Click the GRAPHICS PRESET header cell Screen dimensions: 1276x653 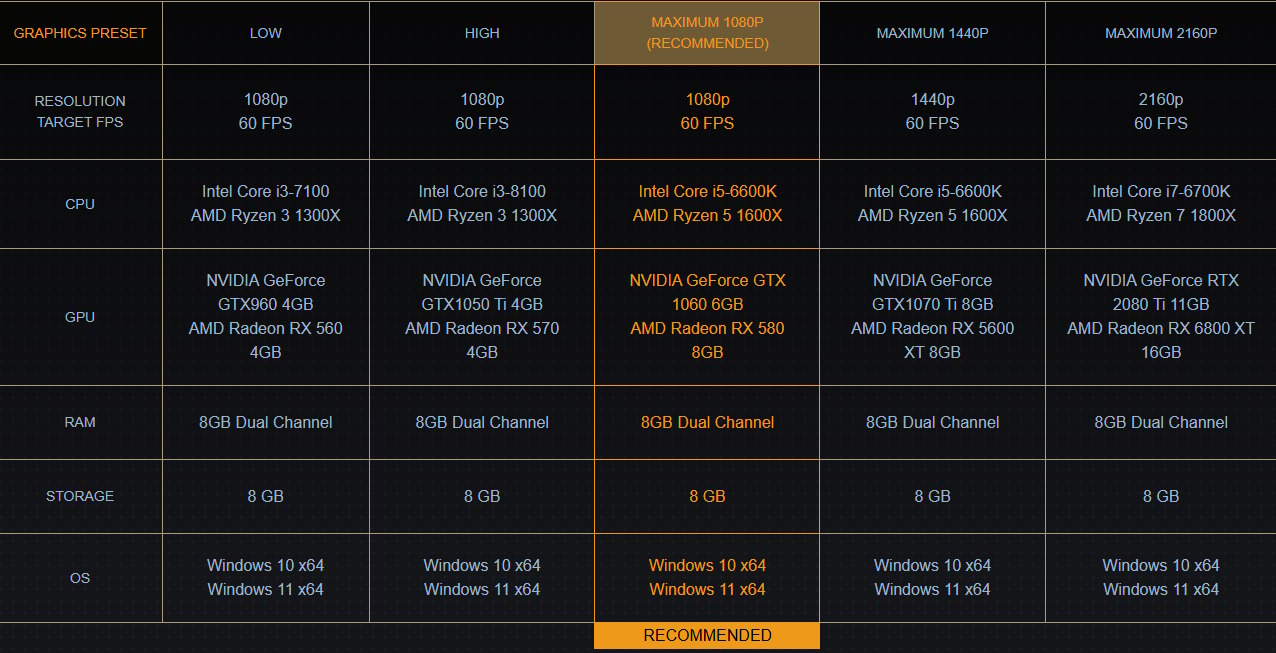pos(80,33)
